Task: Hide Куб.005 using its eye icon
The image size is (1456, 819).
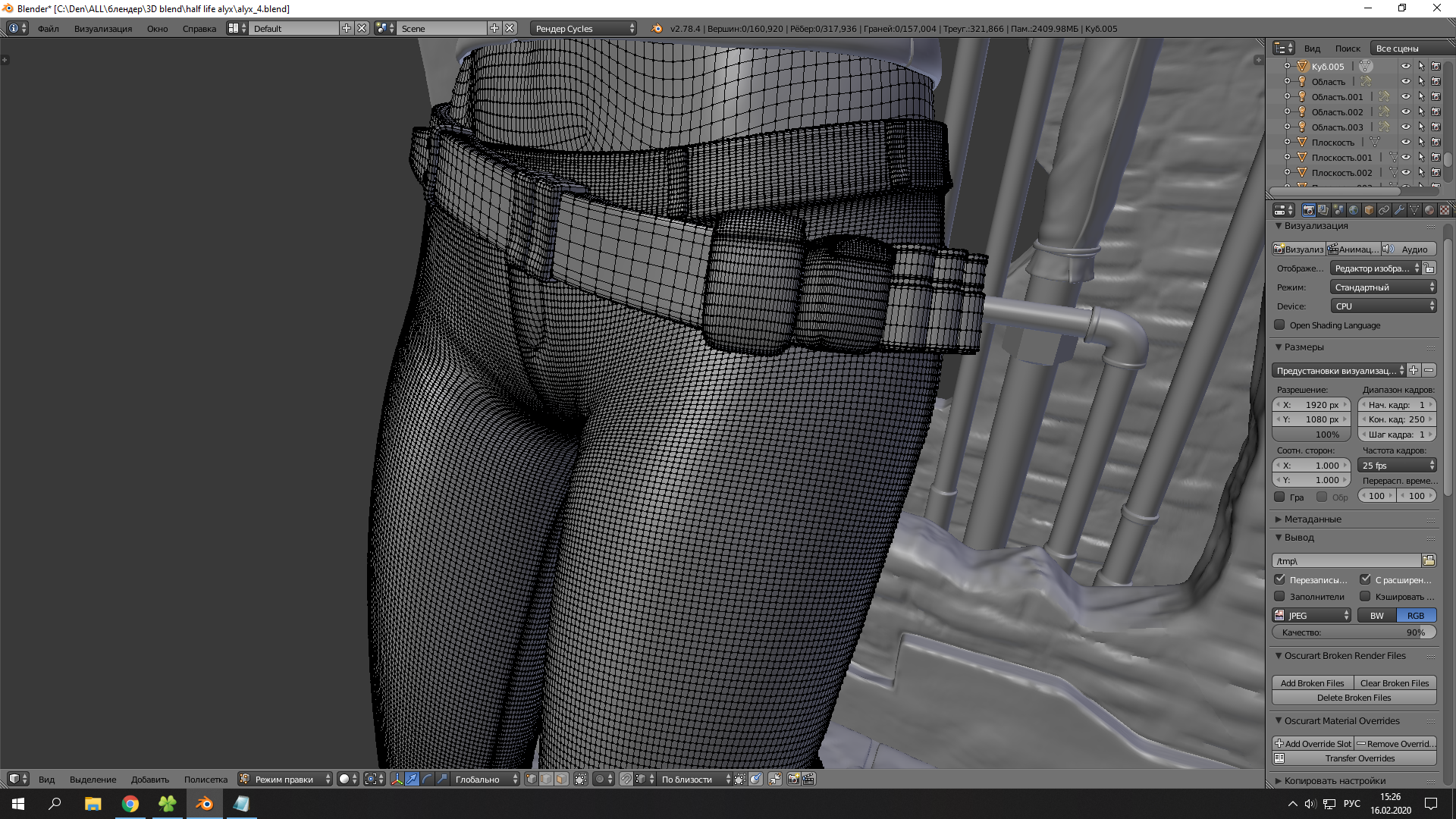Action: coord(1405,67)
